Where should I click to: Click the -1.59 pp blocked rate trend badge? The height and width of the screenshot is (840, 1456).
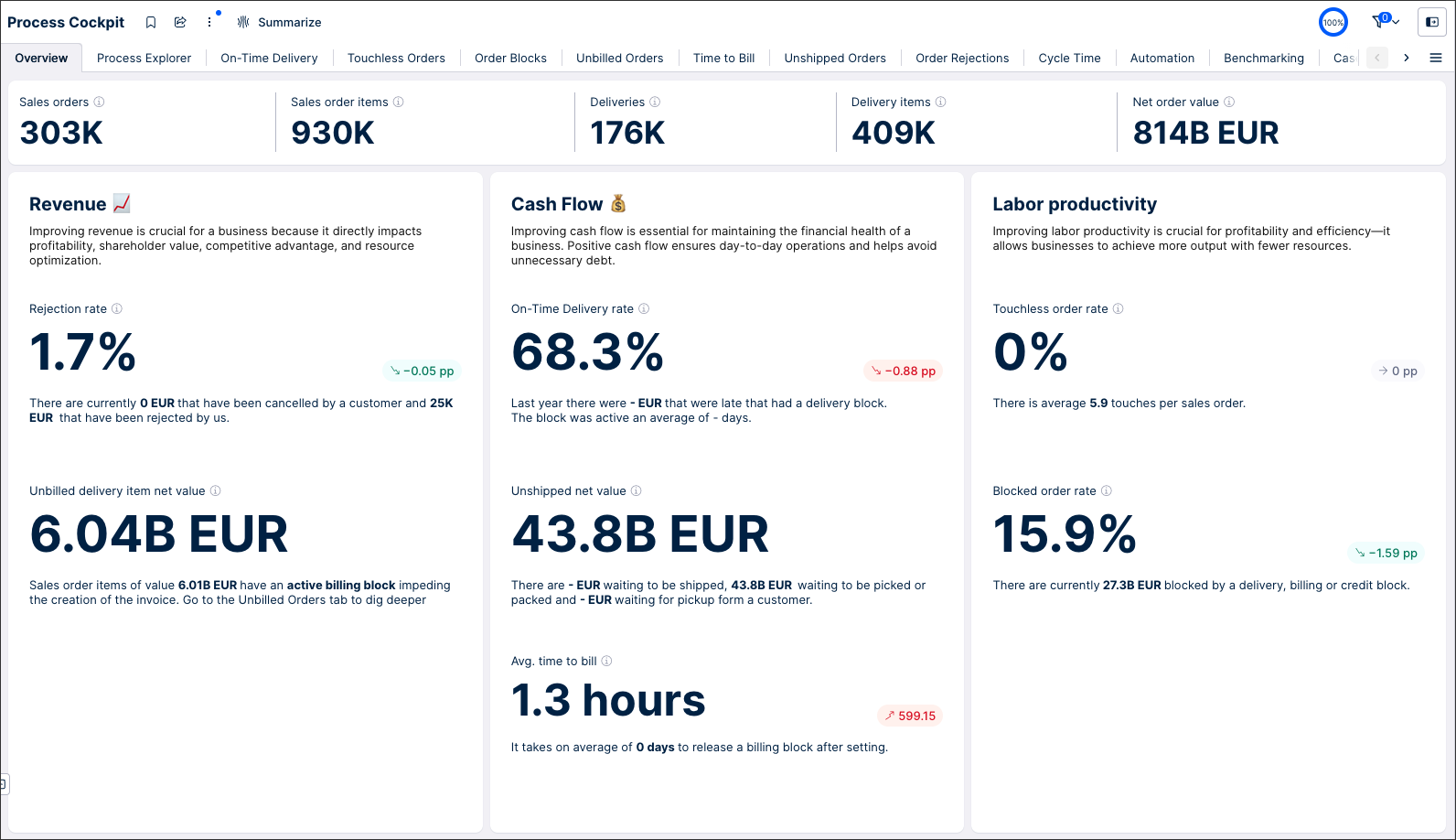coord(1386,553)
